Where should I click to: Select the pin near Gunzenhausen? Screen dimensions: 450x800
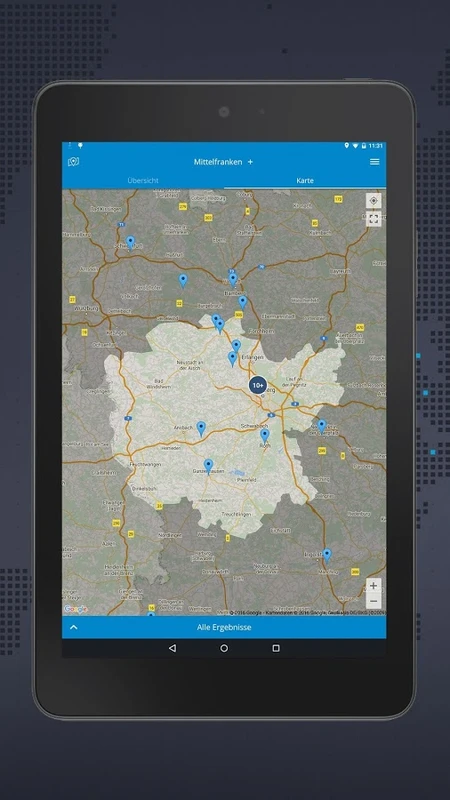click(208, 466)
